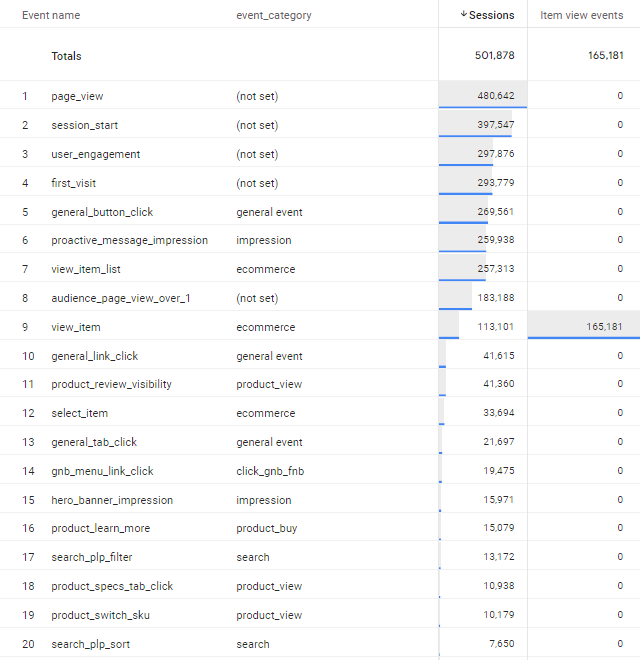
Task: Select the first_visit event name cell
Action: 74,183
